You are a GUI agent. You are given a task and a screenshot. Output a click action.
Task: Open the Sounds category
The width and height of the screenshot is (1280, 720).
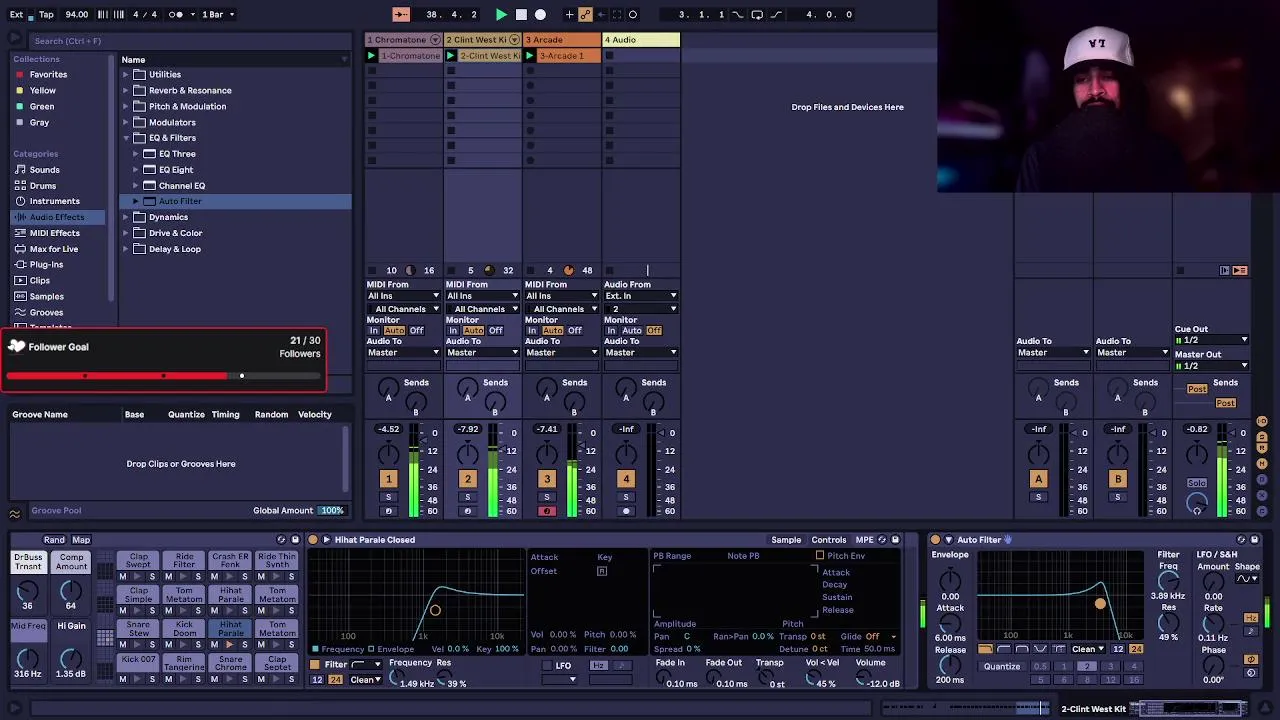click(44, 170)
